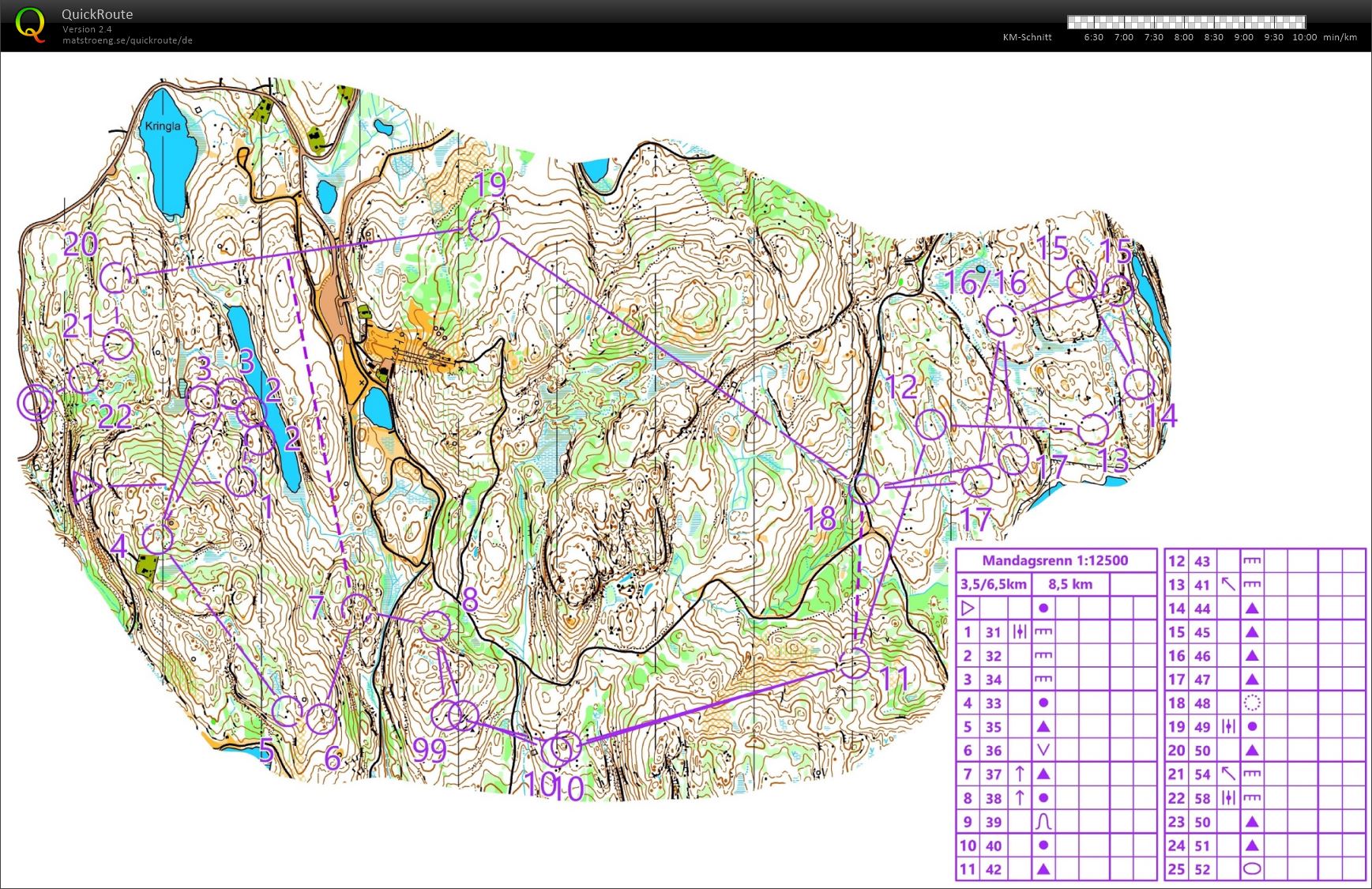This screenshot has height=889, width=1372.
Task: Click code 43 in control description row 12
Action: [1202, 560]
